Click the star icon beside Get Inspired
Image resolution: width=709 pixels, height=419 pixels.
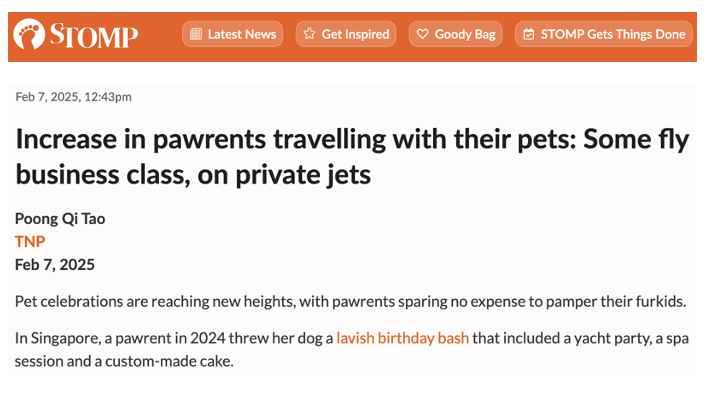click(x=309, y=34)
